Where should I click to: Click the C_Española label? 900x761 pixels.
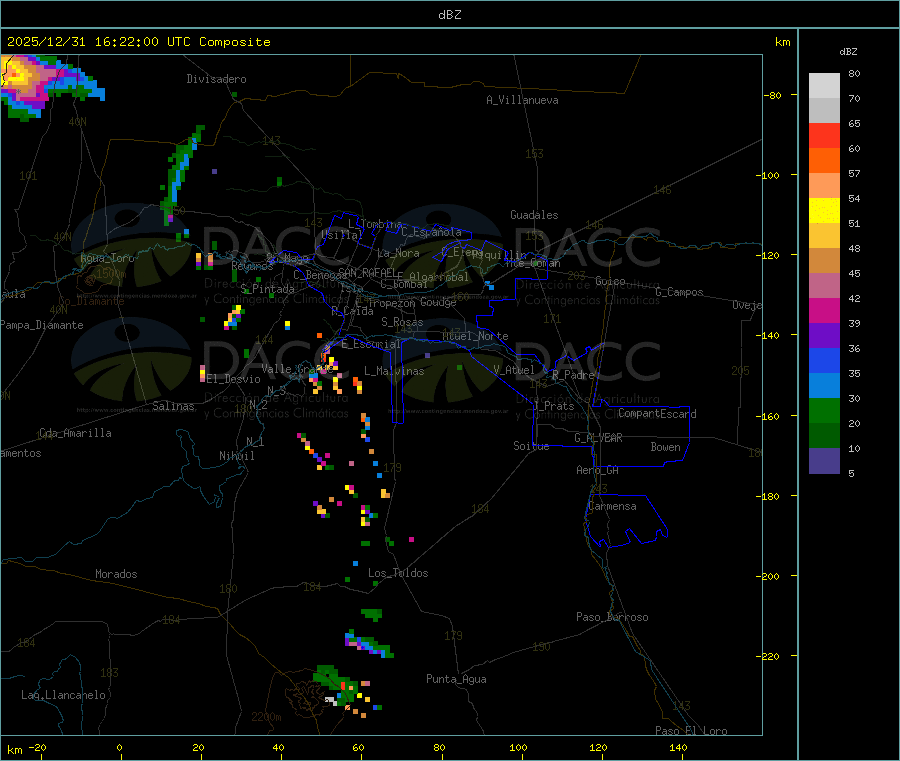tap(432, 232)
